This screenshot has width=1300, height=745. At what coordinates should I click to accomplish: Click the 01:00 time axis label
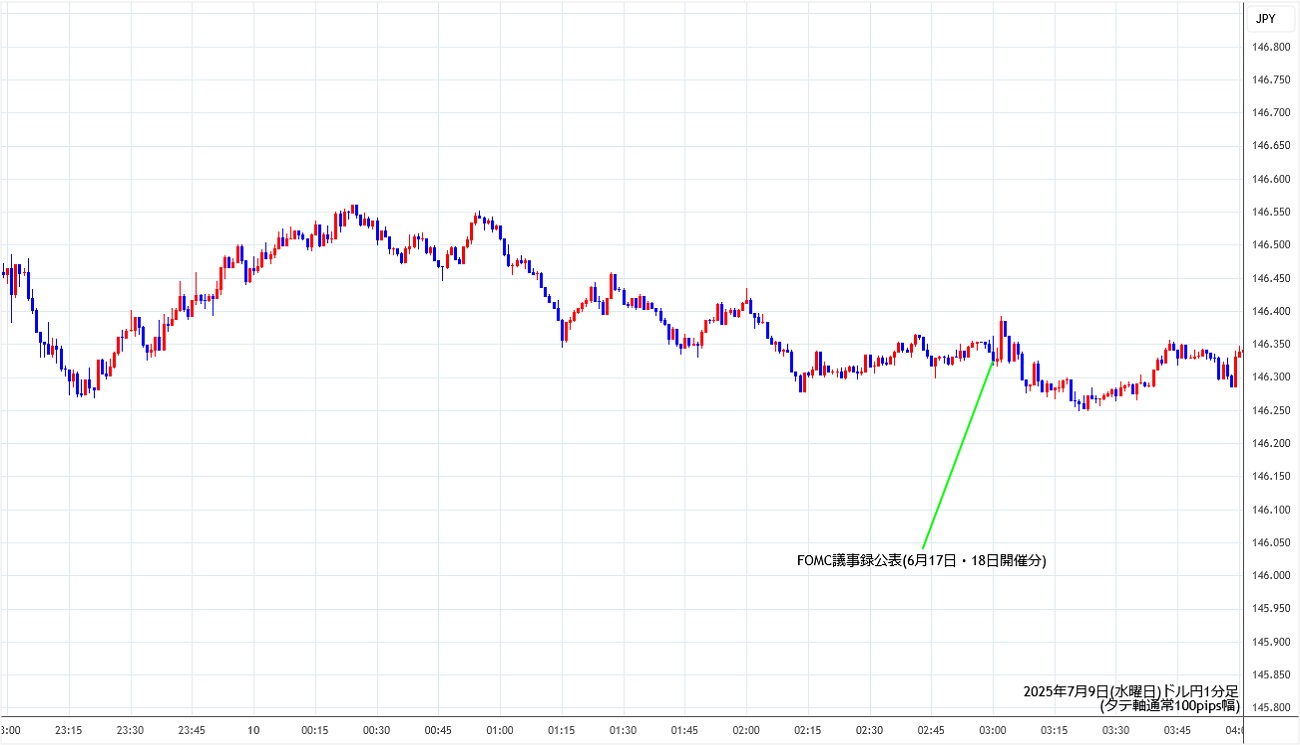click(500, 730)
